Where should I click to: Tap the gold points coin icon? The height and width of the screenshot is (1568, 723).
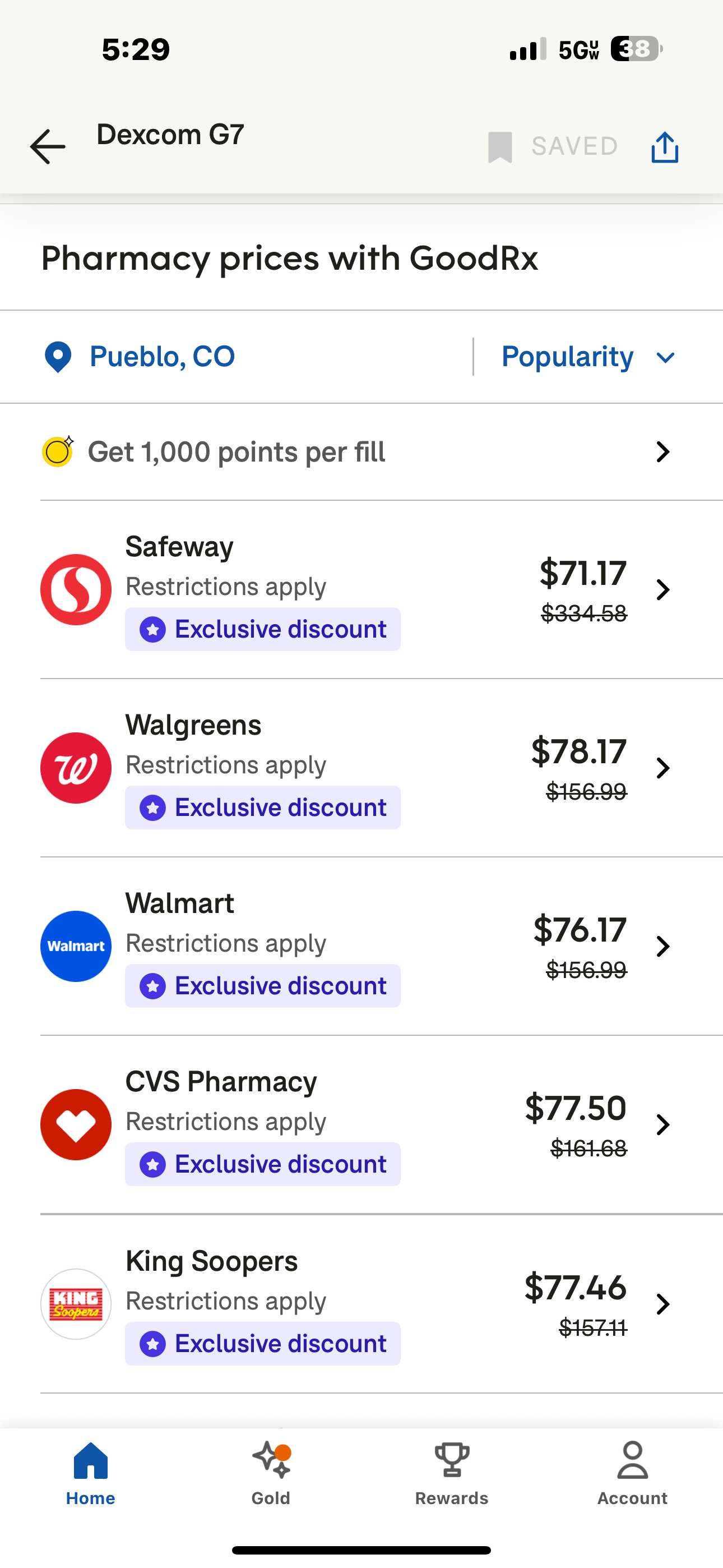pos(58,451)
